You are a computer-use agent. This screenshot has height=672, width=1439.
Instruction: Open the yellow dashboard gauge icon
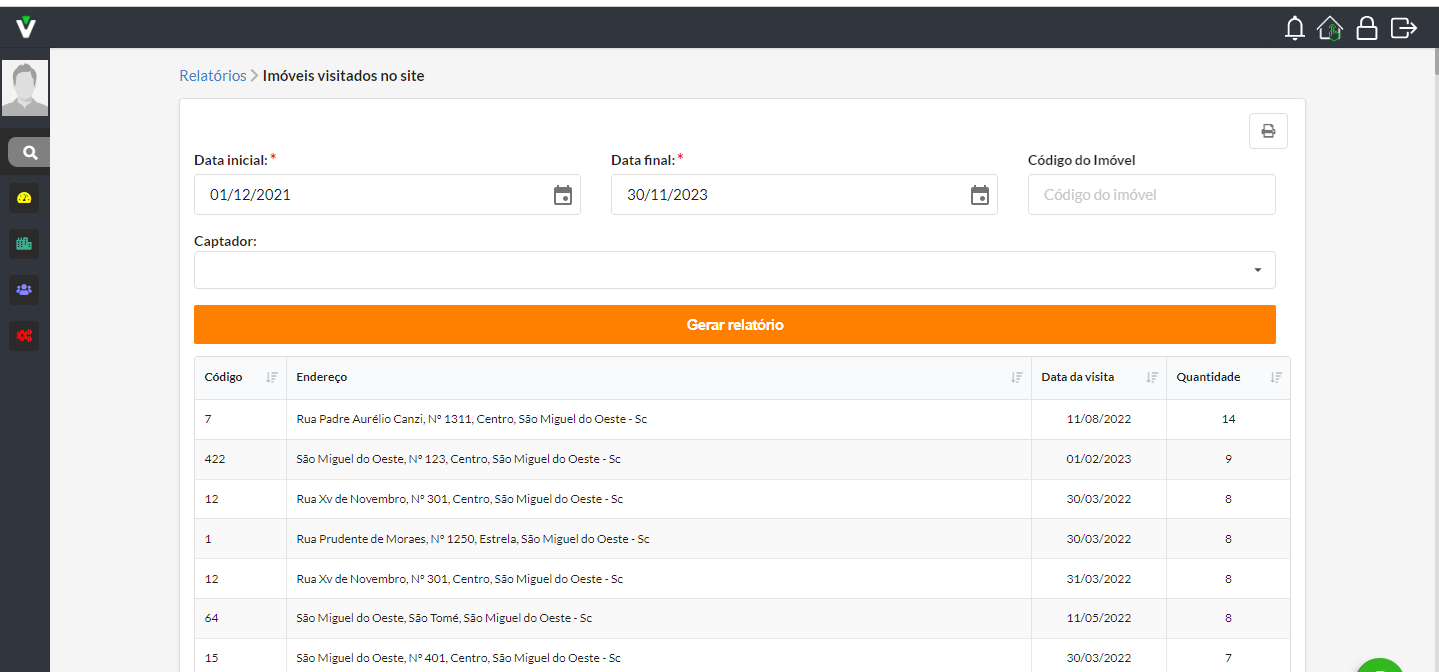(25, 198)
